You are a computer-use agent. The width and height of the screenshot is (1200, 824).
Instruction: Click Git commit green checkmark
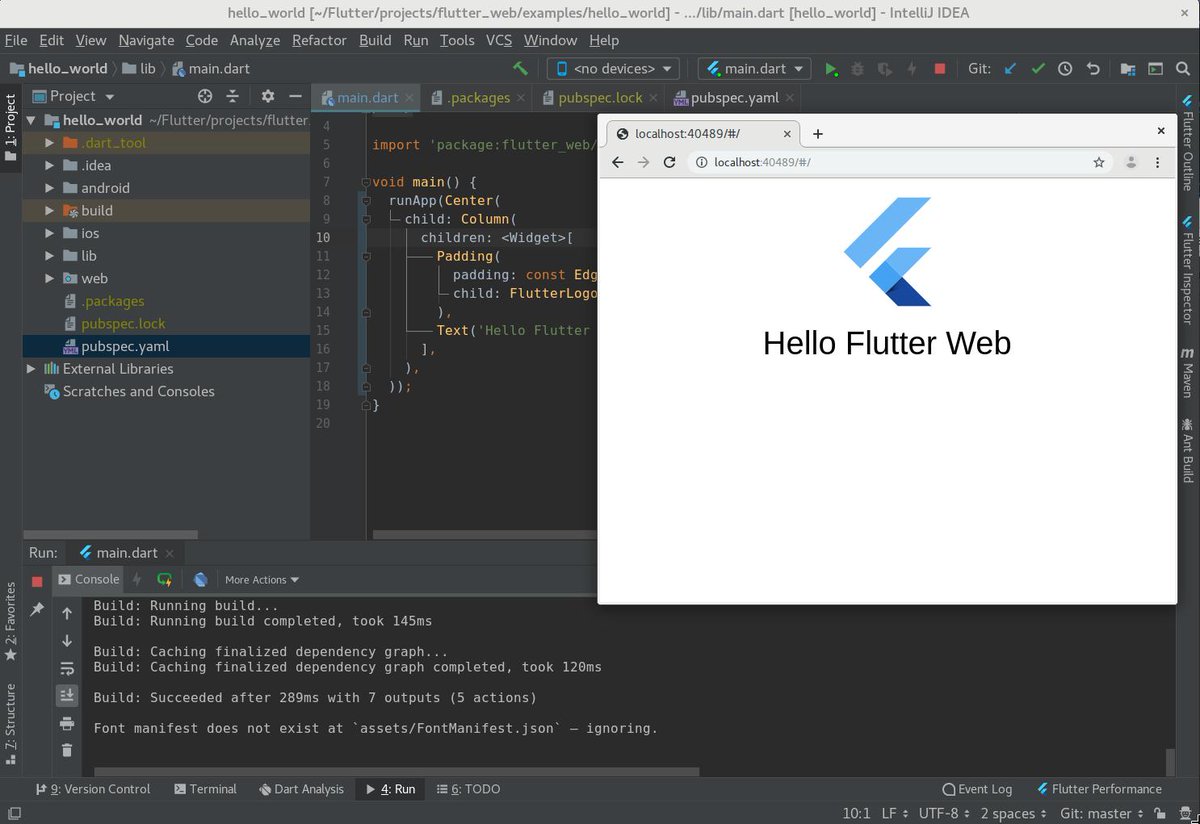point(1038,69)
